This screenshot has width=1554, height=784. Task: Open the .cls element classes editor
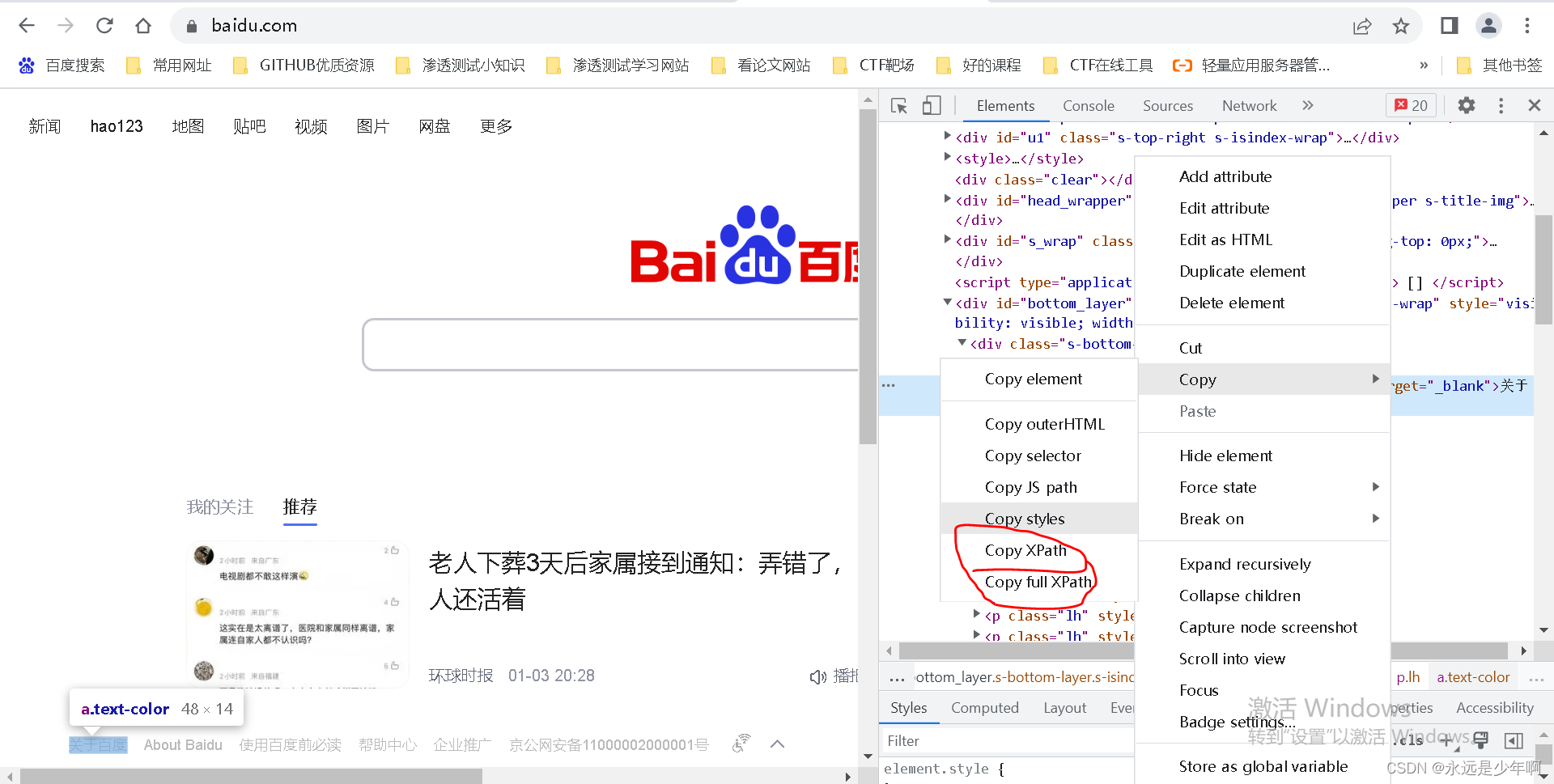pos(1408,740)
